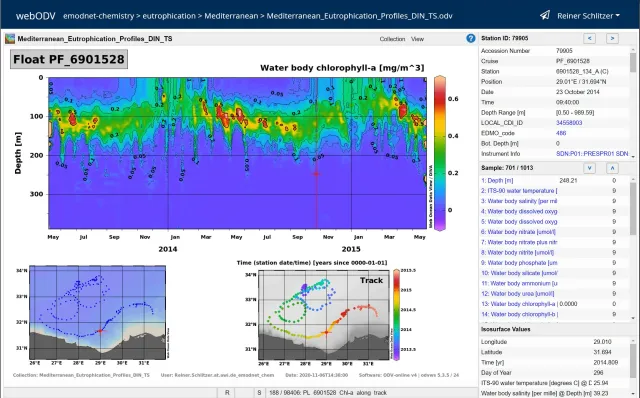
Task: Click the Mediterranean_Eutrophication_Profiles_DIN_TS.odv breadcrumb
Action: (x=359, y=16)
